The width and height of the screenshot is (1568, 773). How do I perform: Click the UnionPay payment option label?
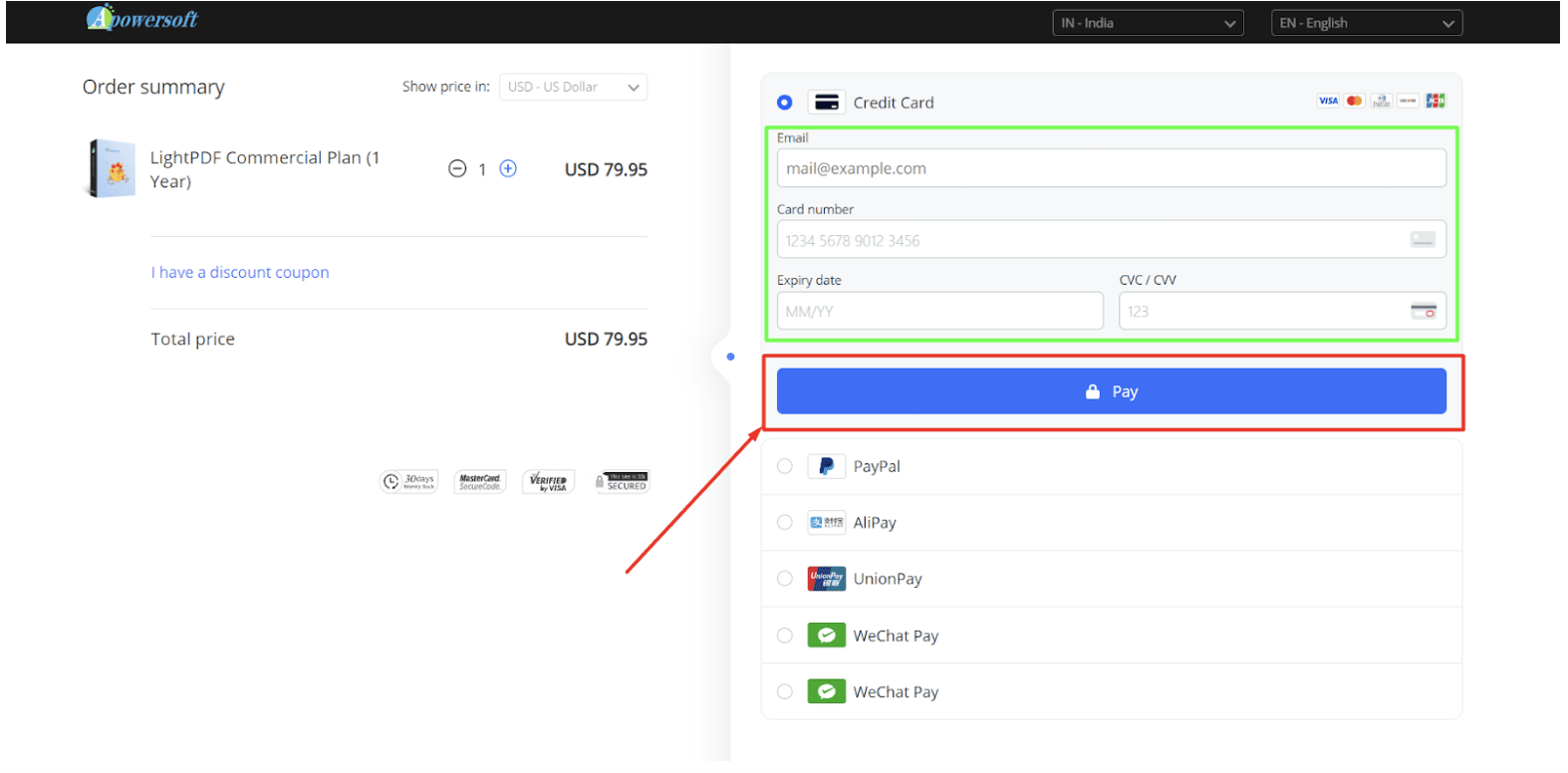point(888,579)
